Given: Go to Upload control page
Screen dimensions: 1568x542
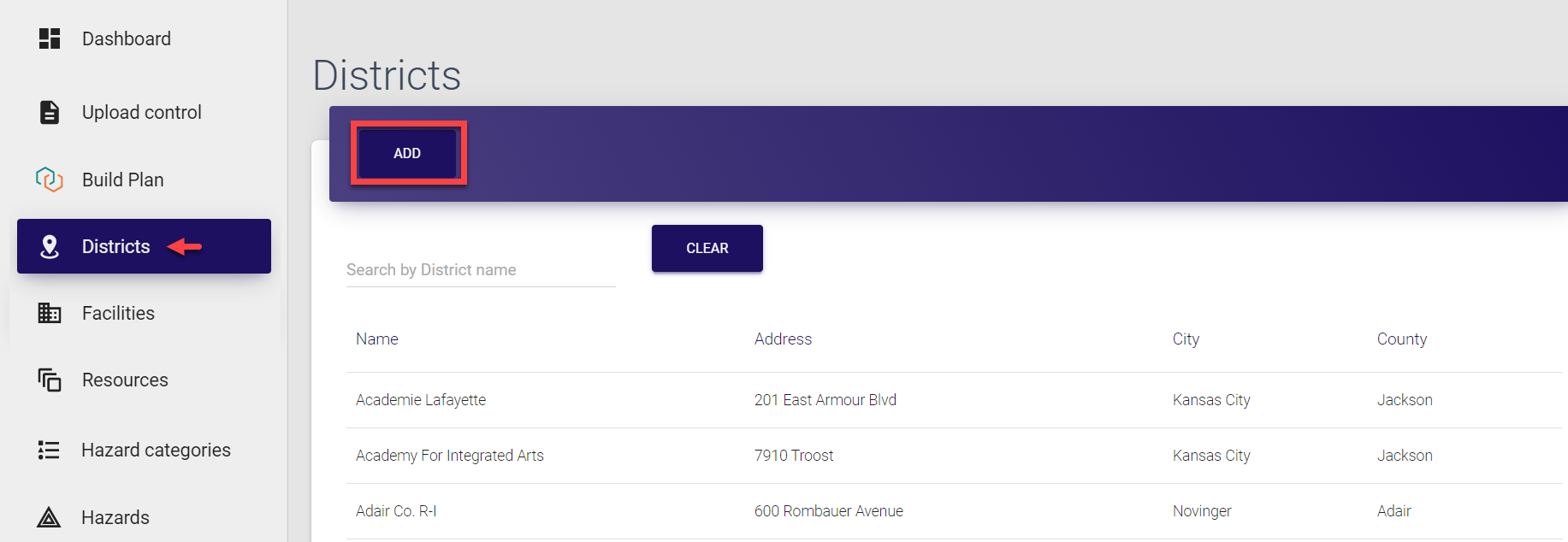Looking at the screenshot, I should pyautogui.click(x=142, y=112).
